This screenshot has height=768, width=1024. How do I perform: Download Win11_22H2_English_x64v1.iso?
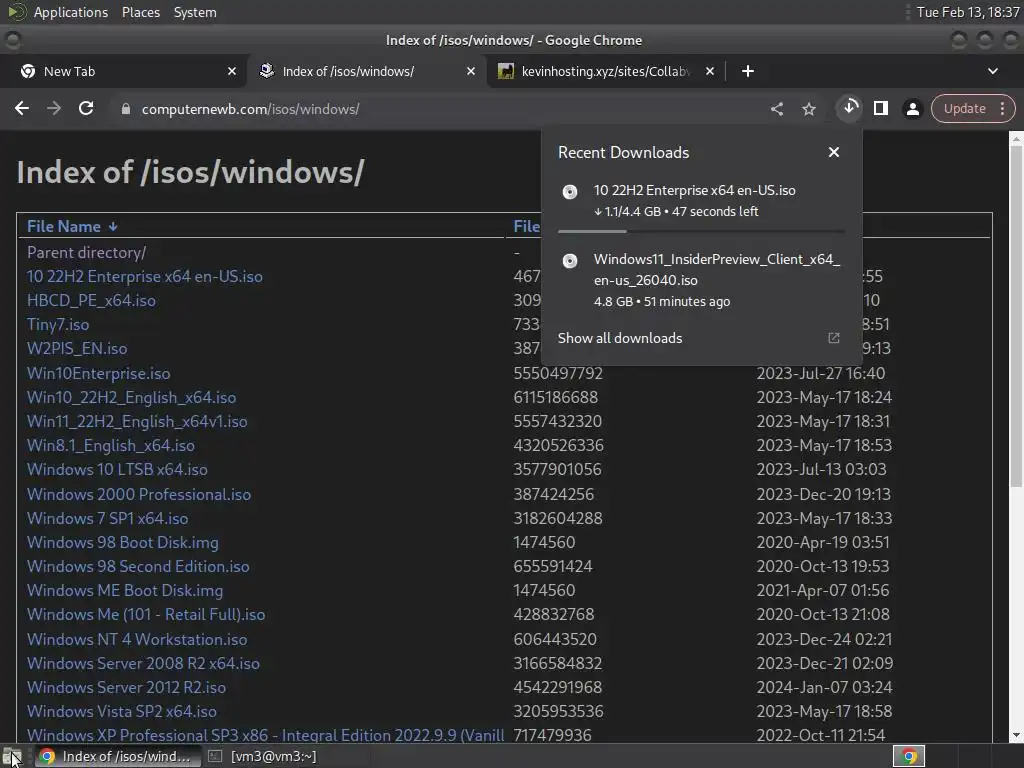pyautogui.click(x=136, y=421)
